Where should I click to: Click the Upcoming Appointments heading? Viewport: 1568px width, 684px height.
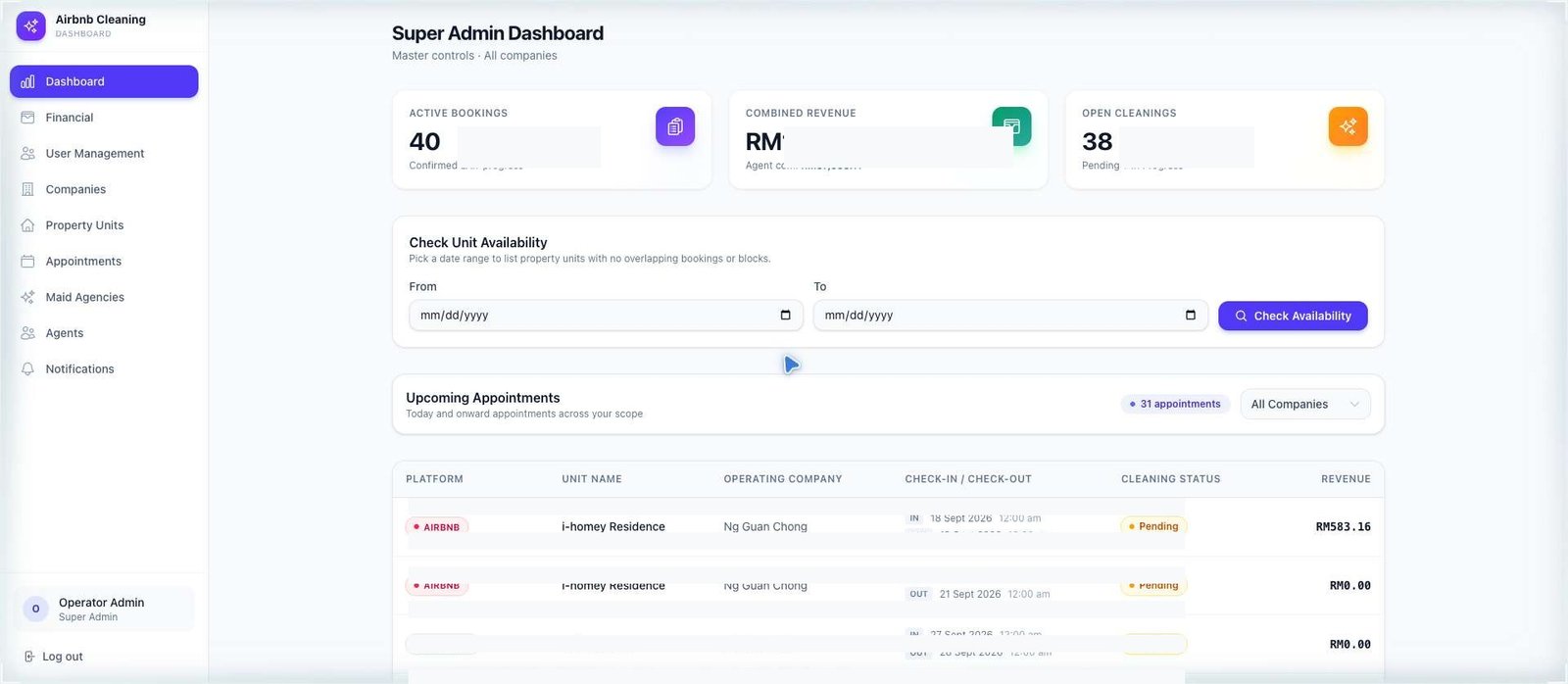pyautogui.click(x=483, y=398)
